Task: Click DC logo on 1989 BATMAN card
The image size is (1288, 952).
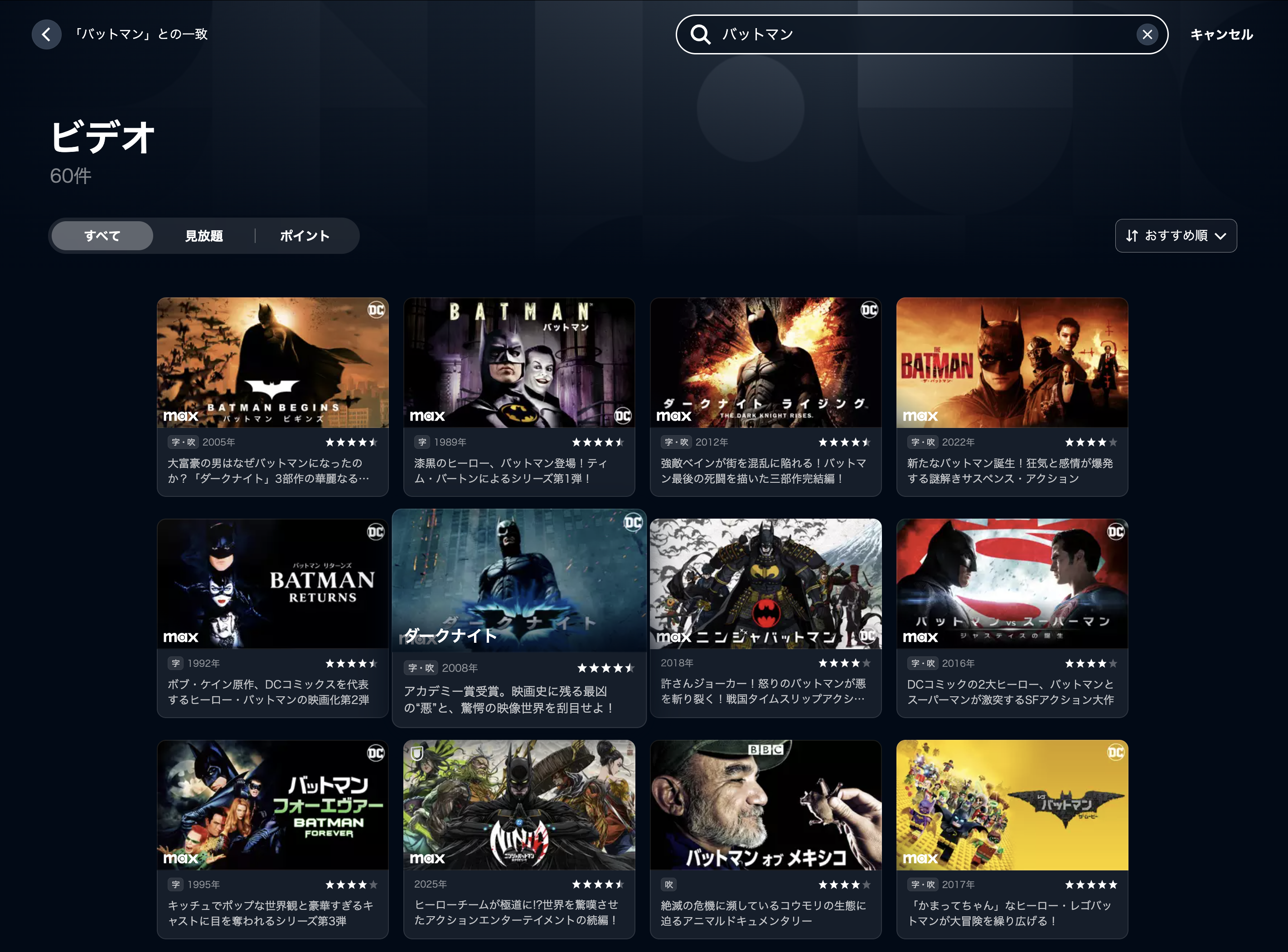Action: point(623,416)
